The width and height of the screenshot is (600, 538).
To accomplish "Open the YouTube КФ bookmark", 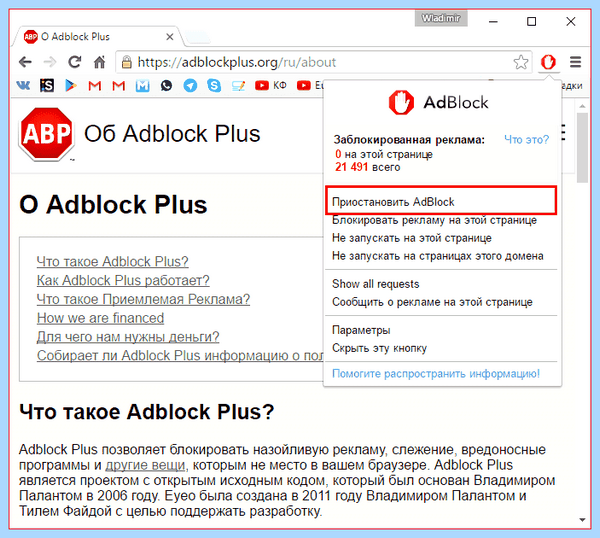I will [x=271, y=85].
